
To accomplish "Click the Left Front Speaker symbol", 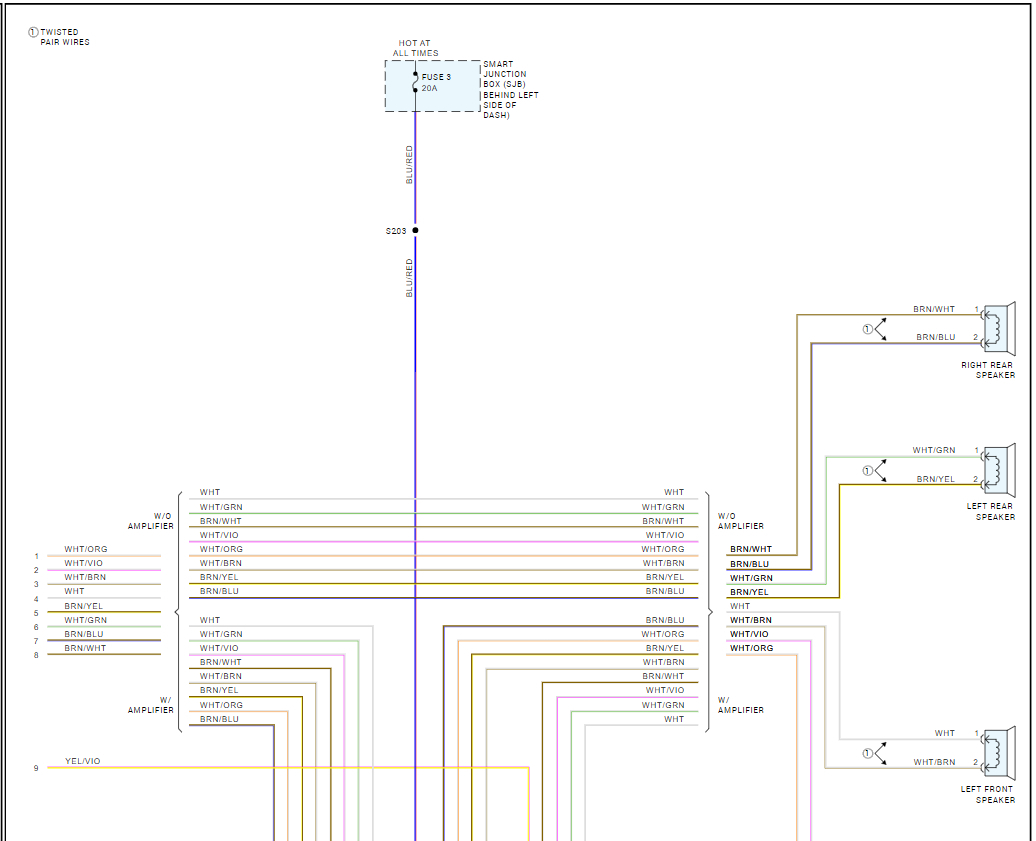I will pyautogui.click(x=997, y=752).
